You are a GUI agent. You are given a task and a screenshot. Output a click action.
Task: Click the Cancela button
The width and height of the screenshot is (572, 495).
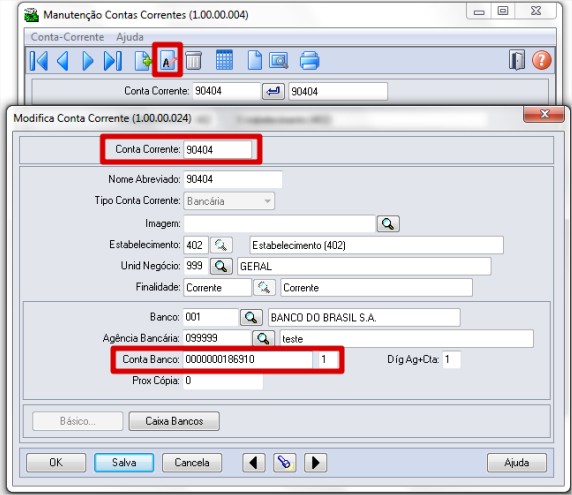tap(192, 463)
